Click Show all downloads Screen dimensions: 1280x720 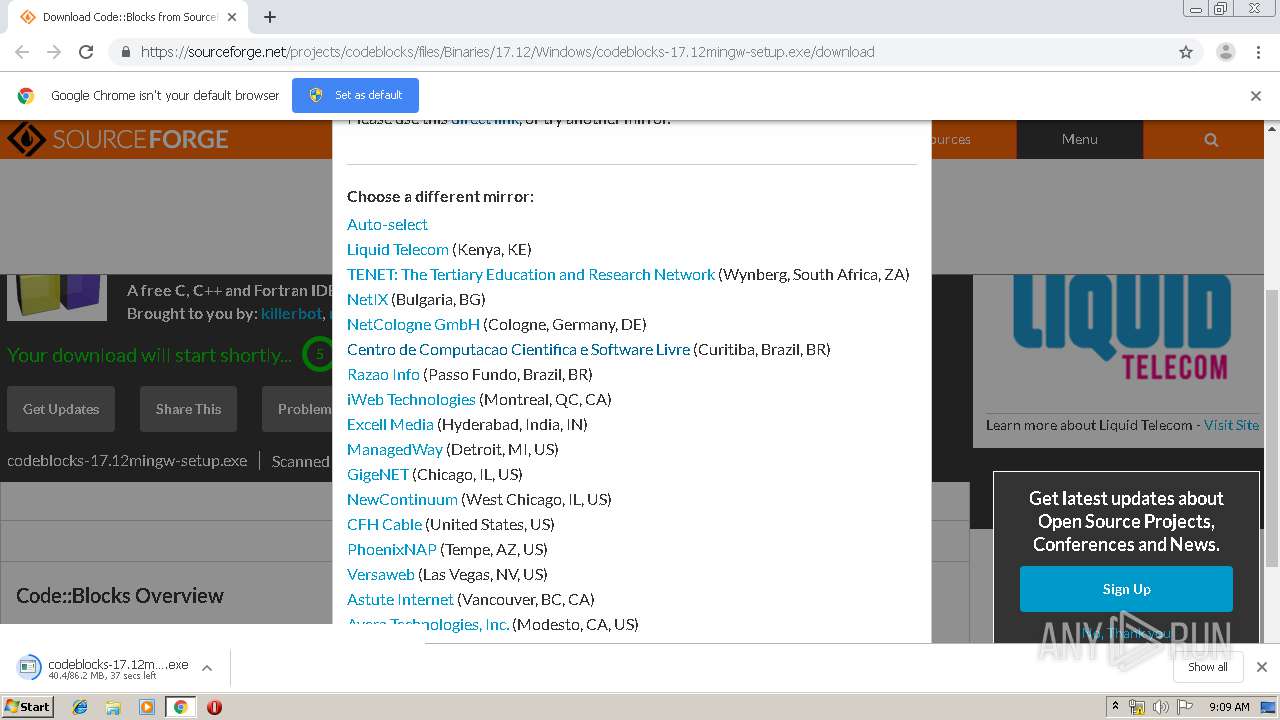(1207, 667)
